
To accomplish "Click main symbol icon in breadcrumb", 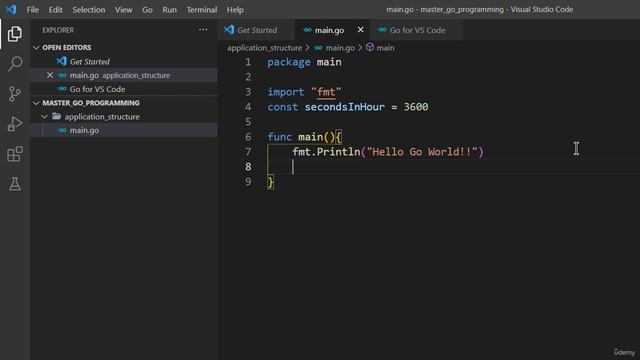I will tap(370, 47).
